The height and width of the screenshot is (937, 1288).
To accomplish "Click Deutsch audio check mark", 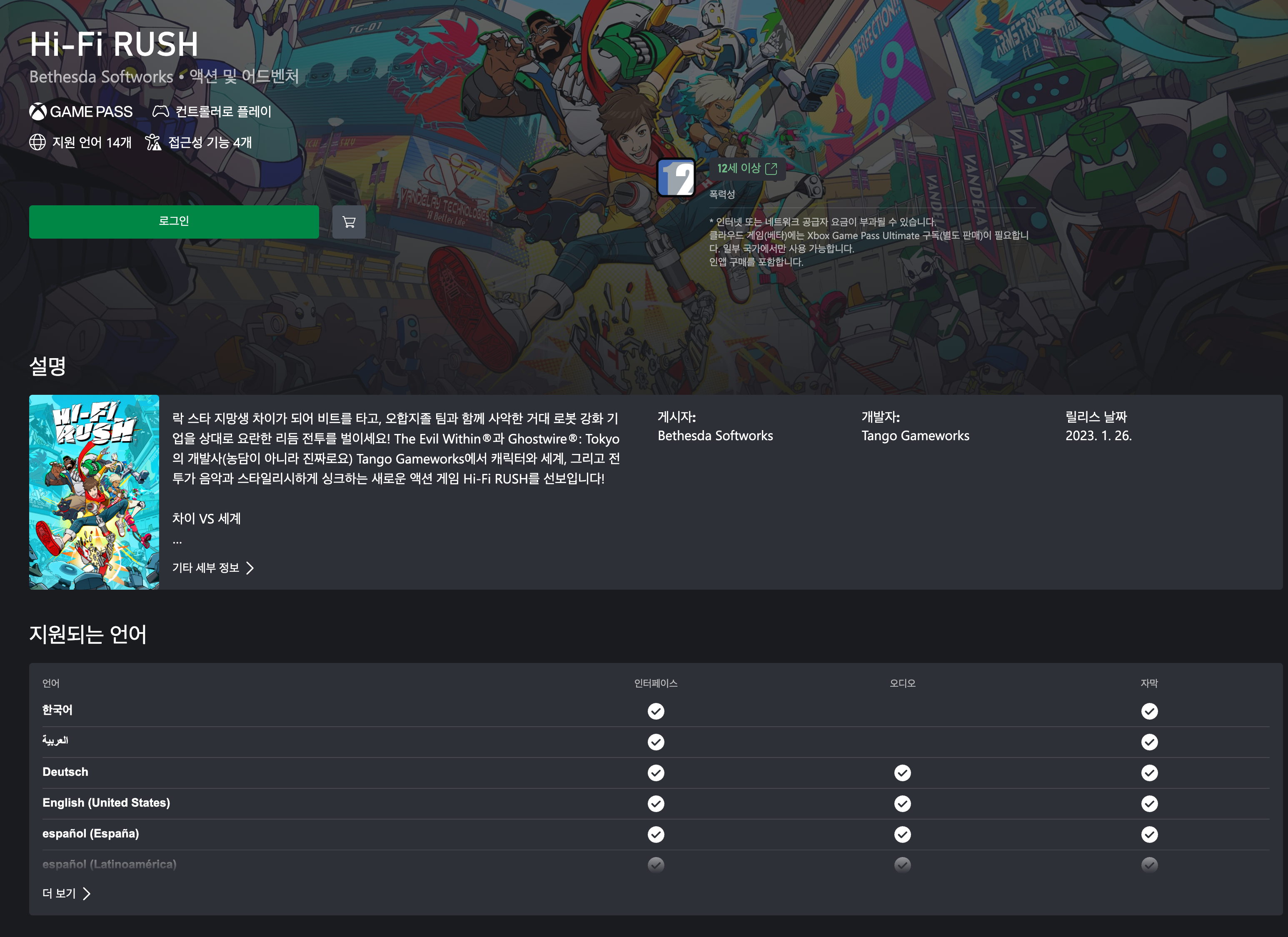I will (x=902, y=773).
